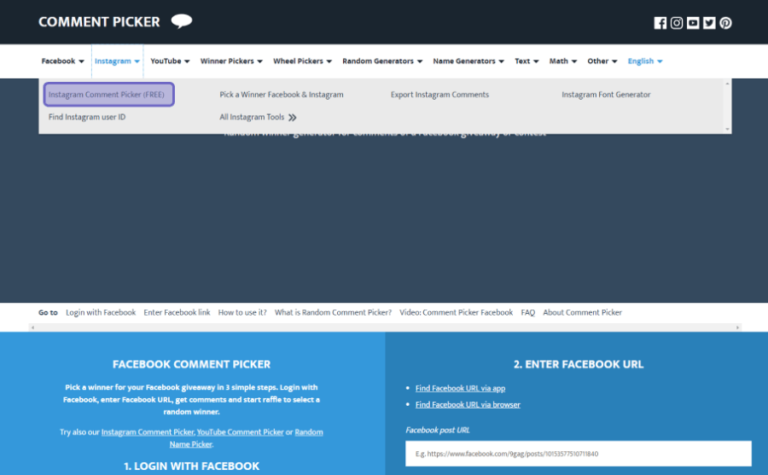Expand the Winner Pickers dropdown

[231, 61]
